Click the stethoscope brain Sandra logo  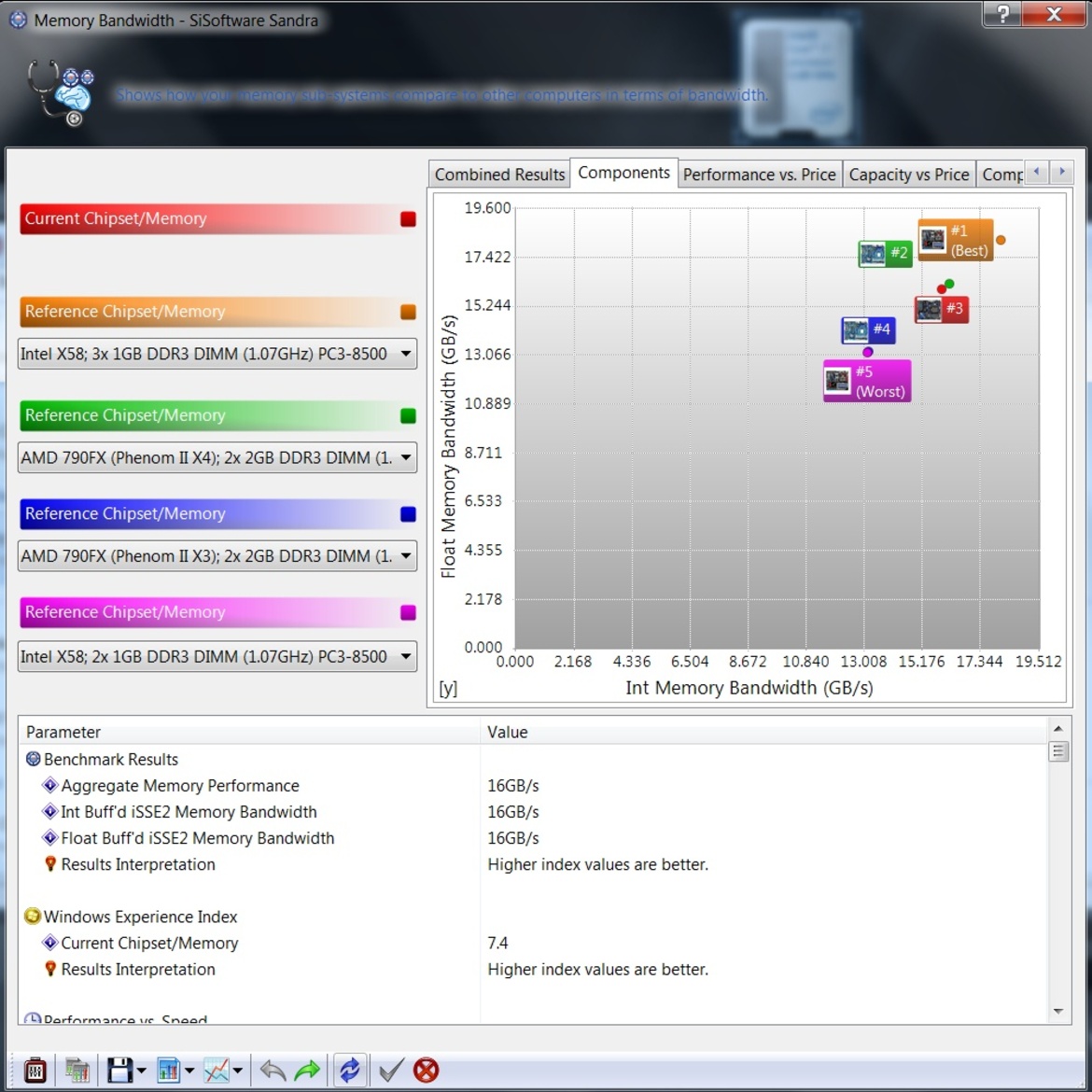[62, 93]
